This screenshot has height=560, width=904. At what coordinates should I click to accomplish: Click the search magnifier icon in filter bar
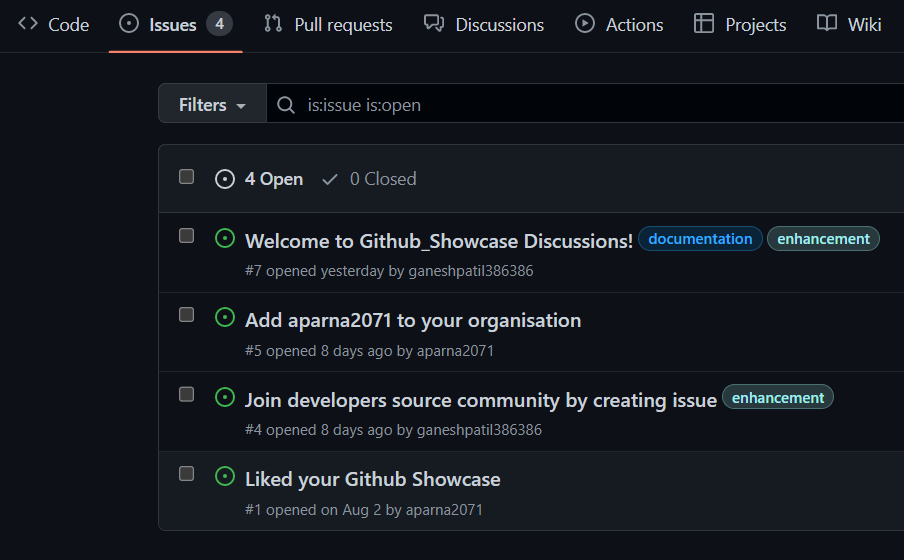286,105
